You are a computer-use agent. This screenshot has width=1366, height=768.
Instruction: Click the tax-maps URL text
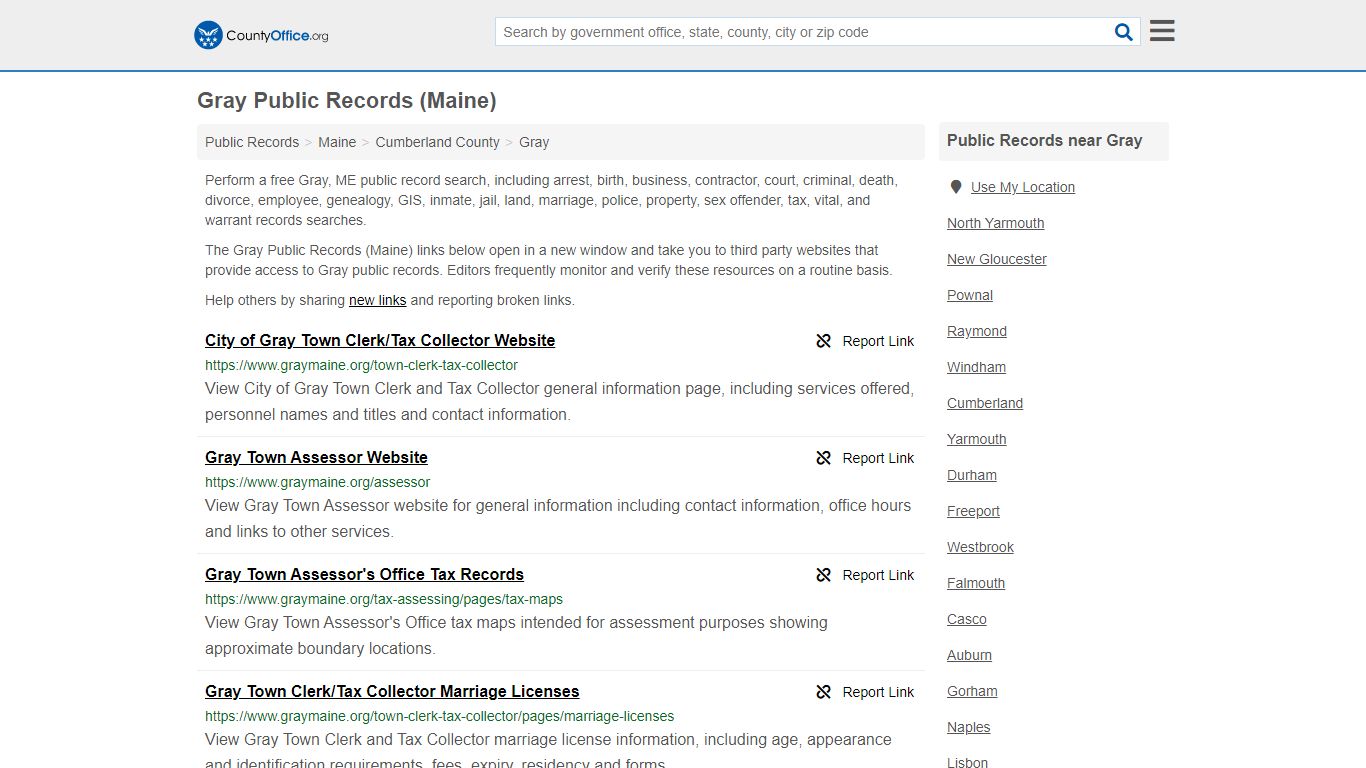point(384,599)
